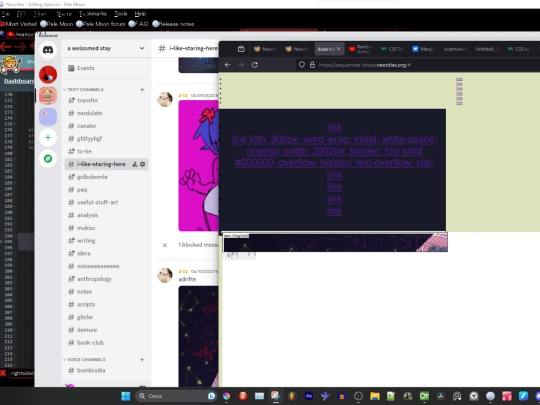The height and width of the screenshot is (405, 540).
Task: Click the padlock site info icon
Action: (x=312, y=65)
